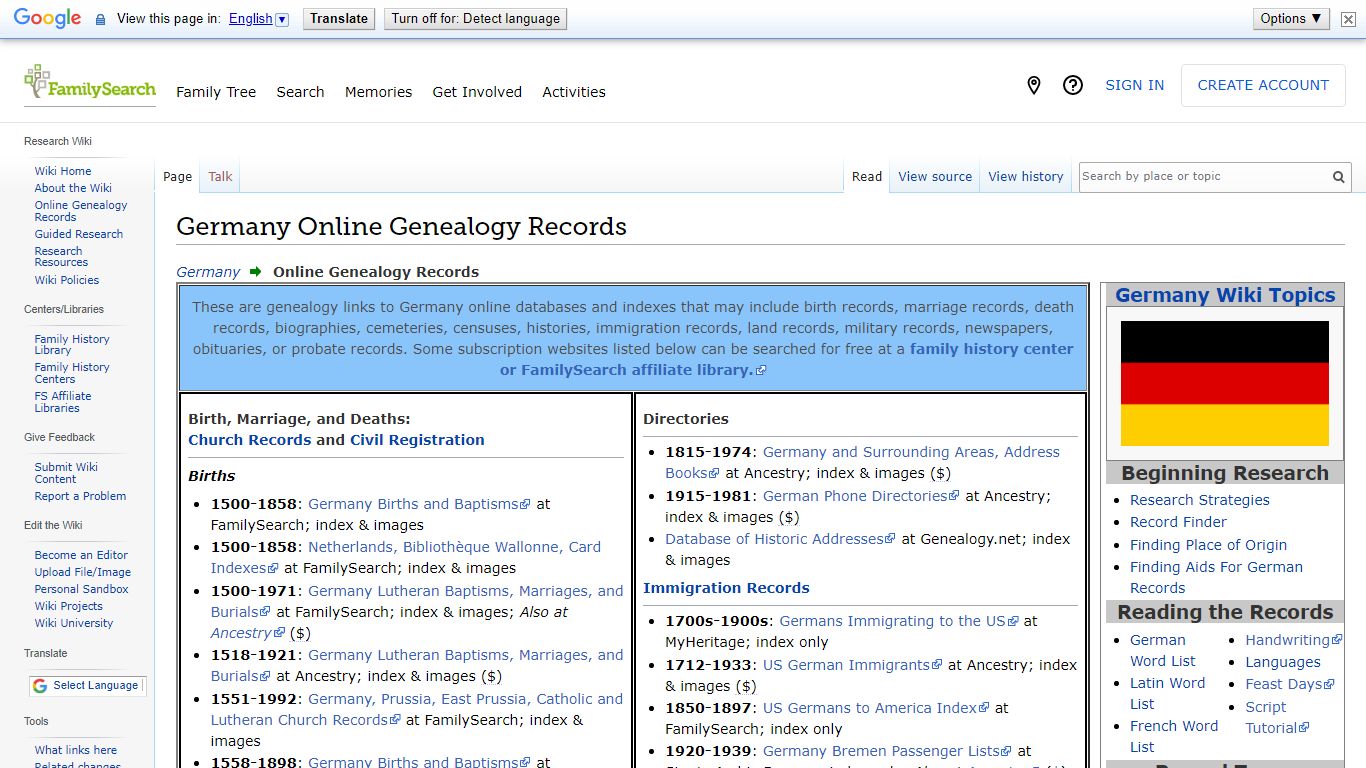The height and width of the screenshot is (768, 1366).
Task: Click the help question mark icon
Action: point(1073,86)
